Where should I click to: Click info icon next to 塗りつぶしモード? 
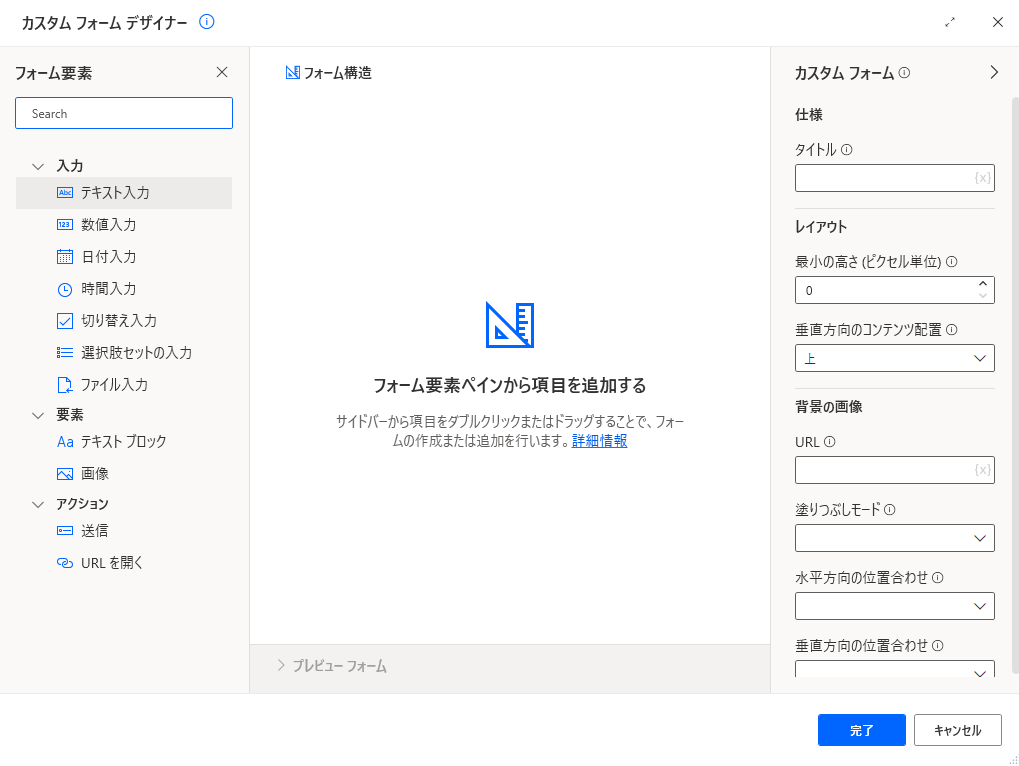coord(890,509)
